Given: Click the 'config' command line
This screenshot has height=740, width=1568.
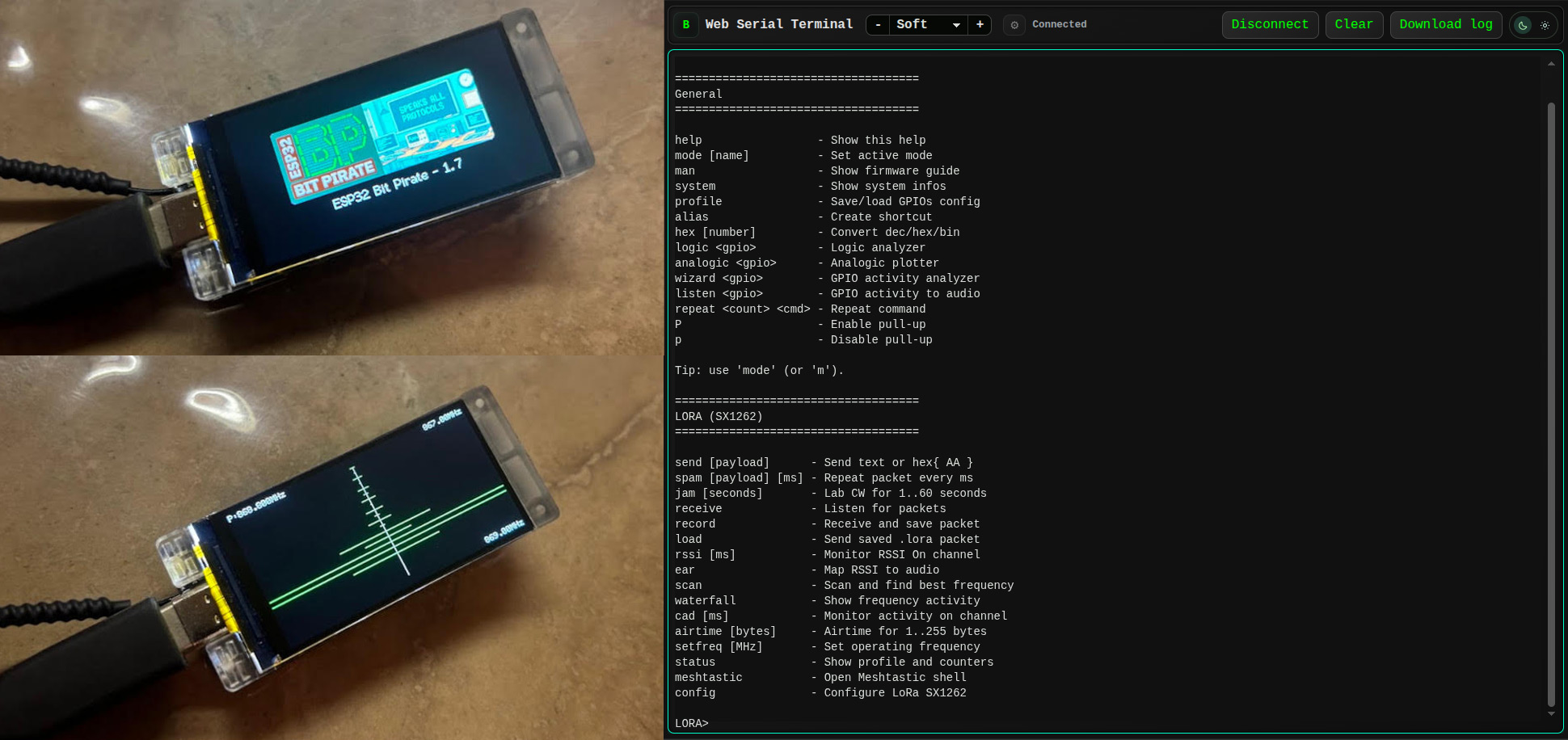Looking at the screenshot, I should coord(820,693).
